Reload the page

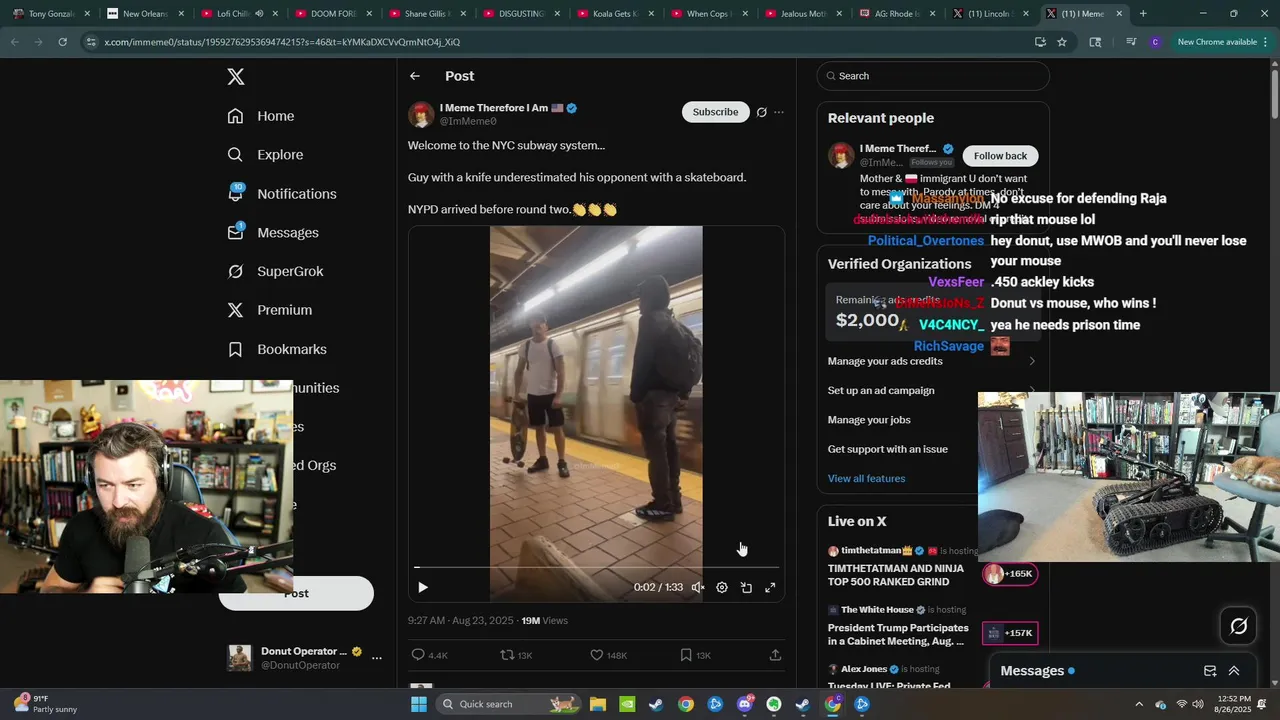pyautogui.click(x=62, y=42)
